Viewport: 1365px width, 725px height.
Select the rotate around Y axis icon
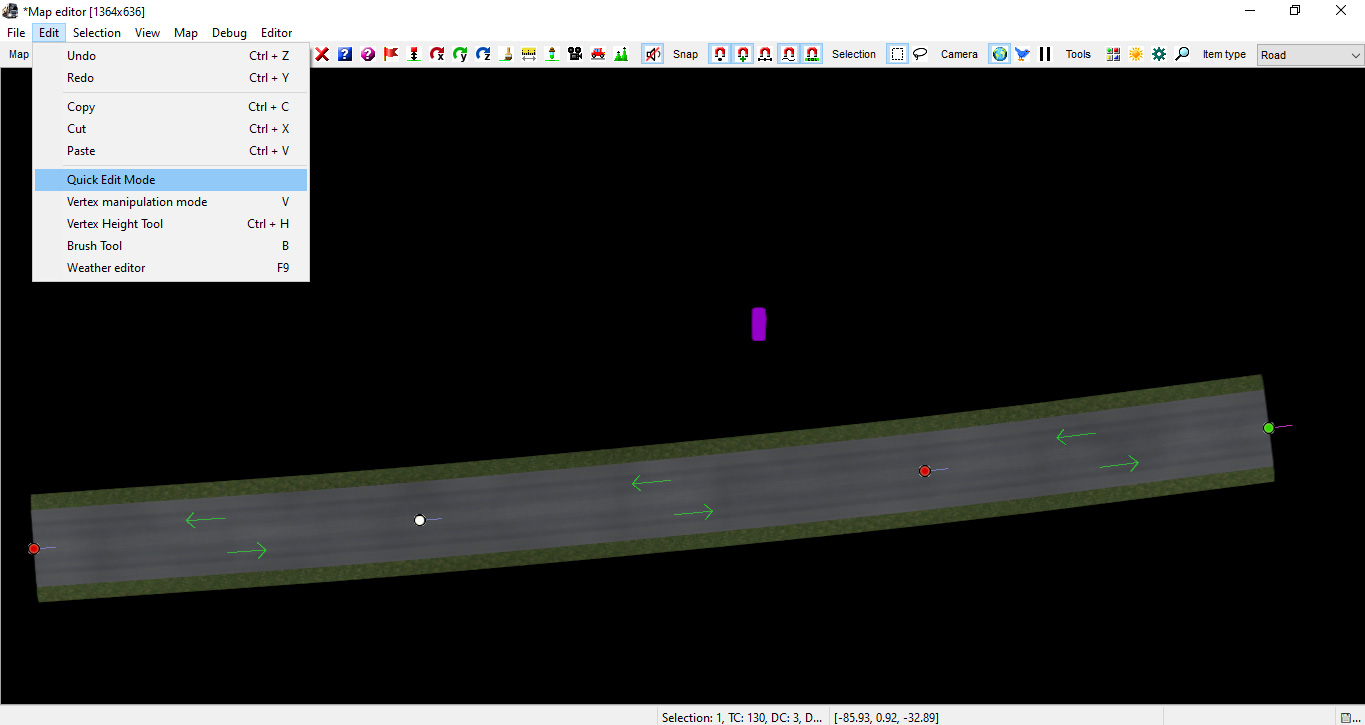460,54
